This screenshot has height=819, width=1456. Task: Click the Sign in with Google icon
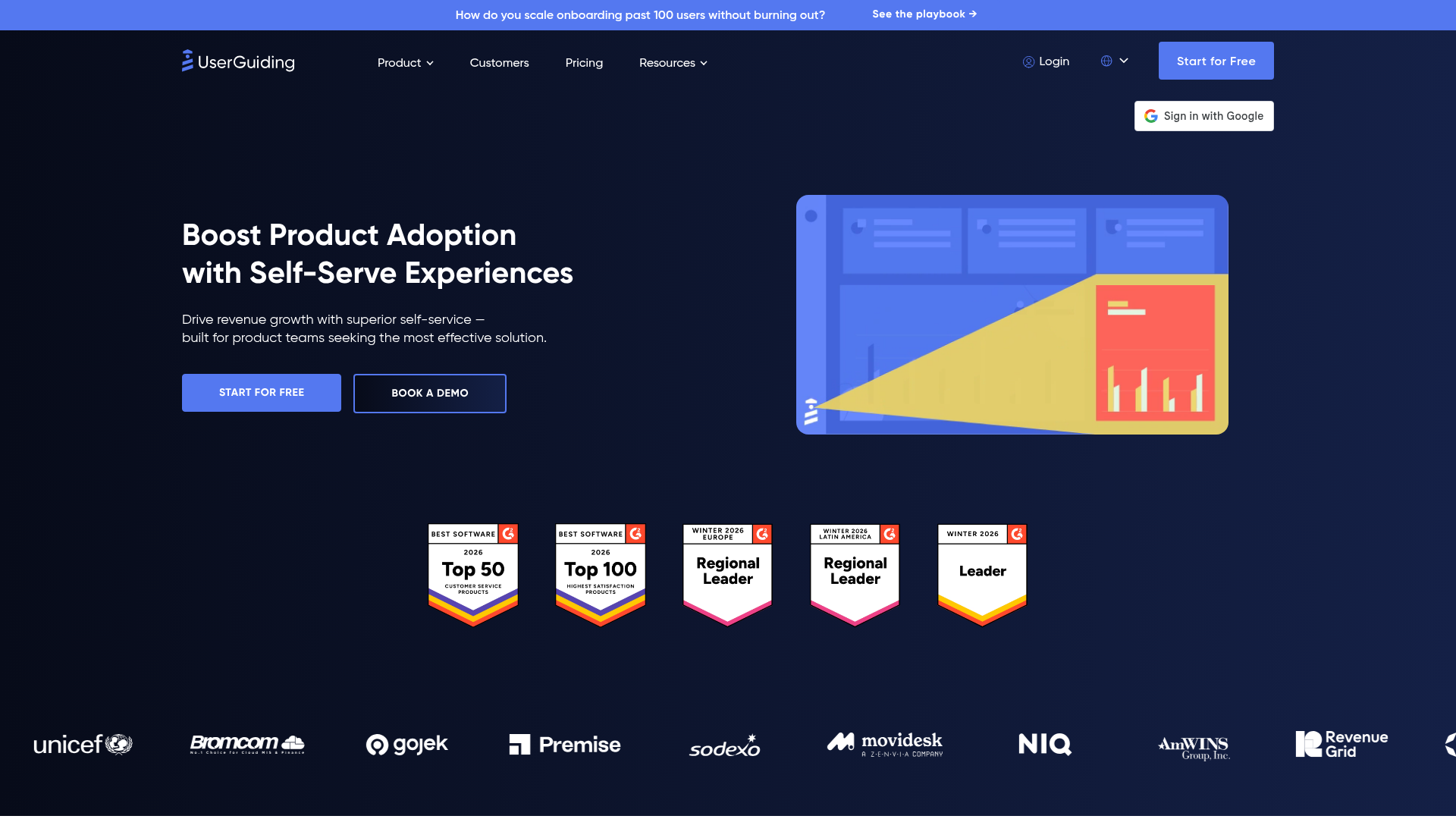coord(1151,116)
